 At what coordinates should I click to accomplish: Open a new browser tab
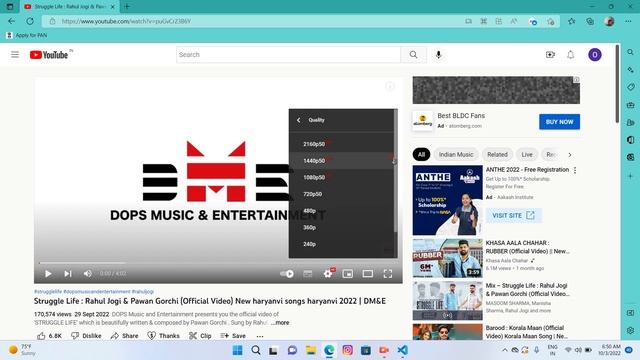(127, 7)
